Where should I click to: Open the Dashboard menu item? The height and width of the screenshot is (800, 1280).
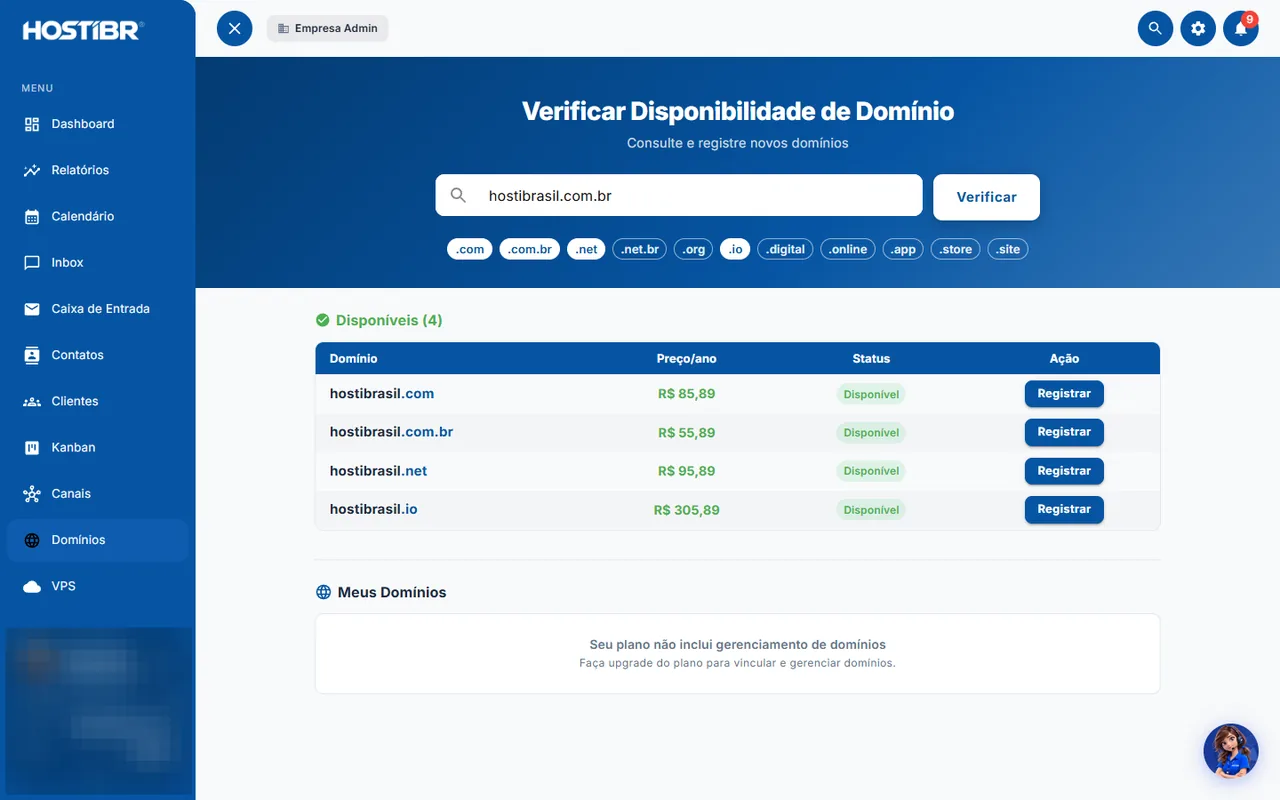97,124
